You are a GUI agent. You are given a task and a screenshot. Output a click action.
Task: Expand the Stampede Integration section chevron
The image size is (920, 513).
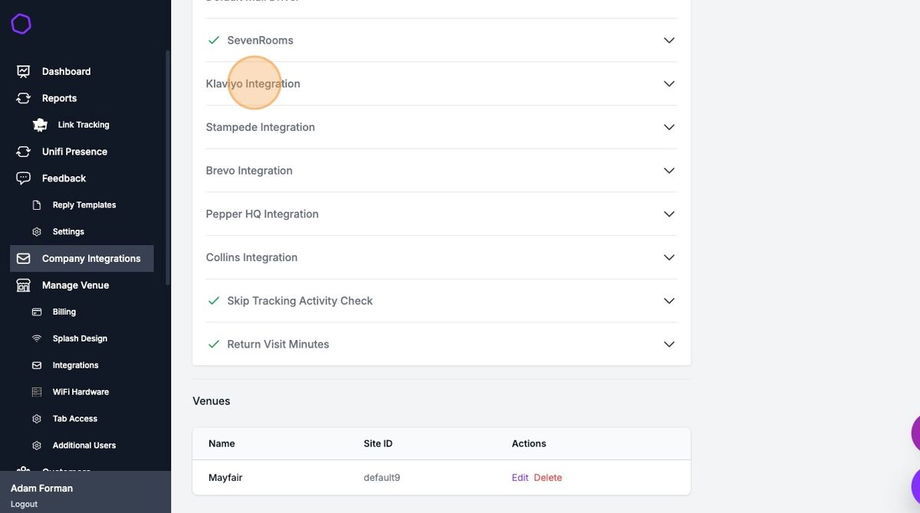[x=669, y=127]
